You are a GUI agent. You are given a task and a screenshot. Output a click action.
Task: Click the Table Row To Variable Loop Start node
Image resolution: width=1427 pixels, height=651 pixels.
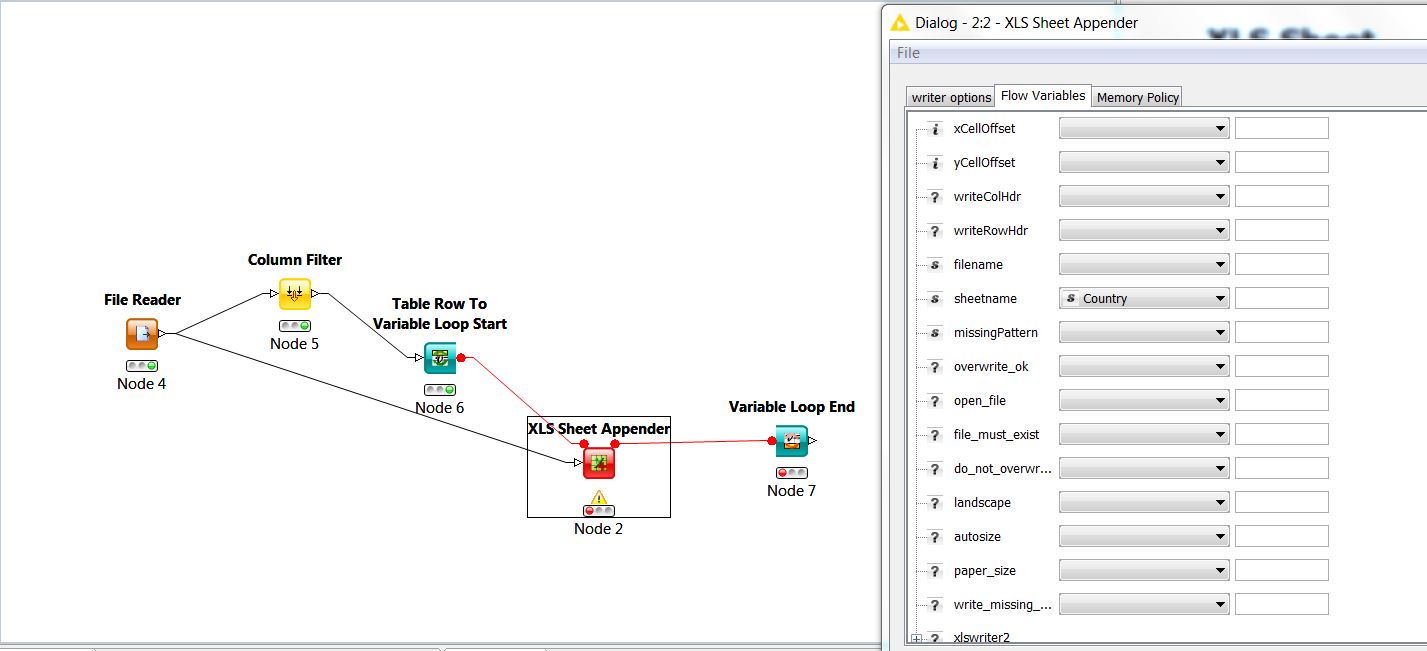click(x=440, y=360)
